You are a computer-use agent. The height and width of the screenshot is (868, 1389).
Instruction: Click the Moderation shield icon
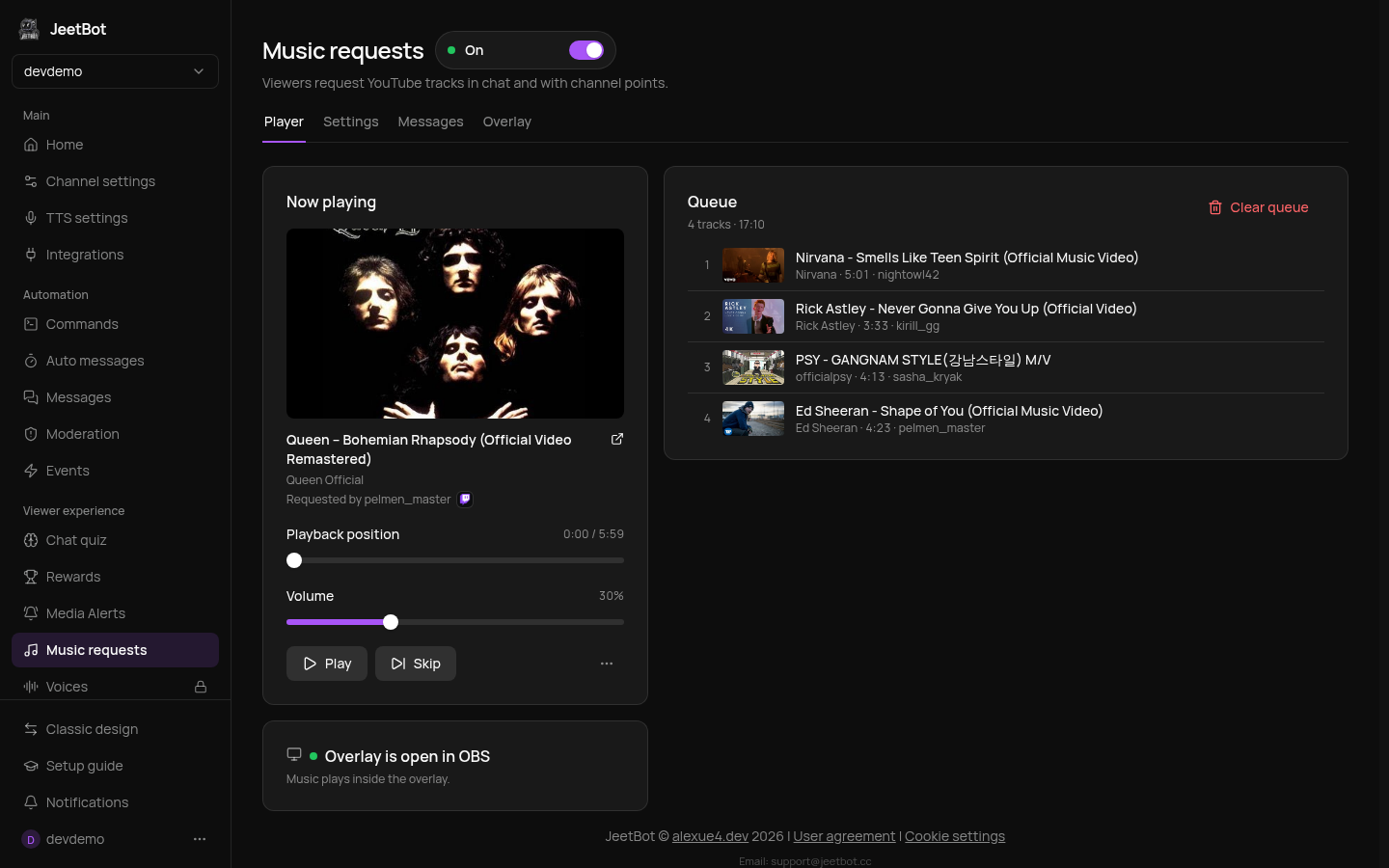(x=31, y=434)
